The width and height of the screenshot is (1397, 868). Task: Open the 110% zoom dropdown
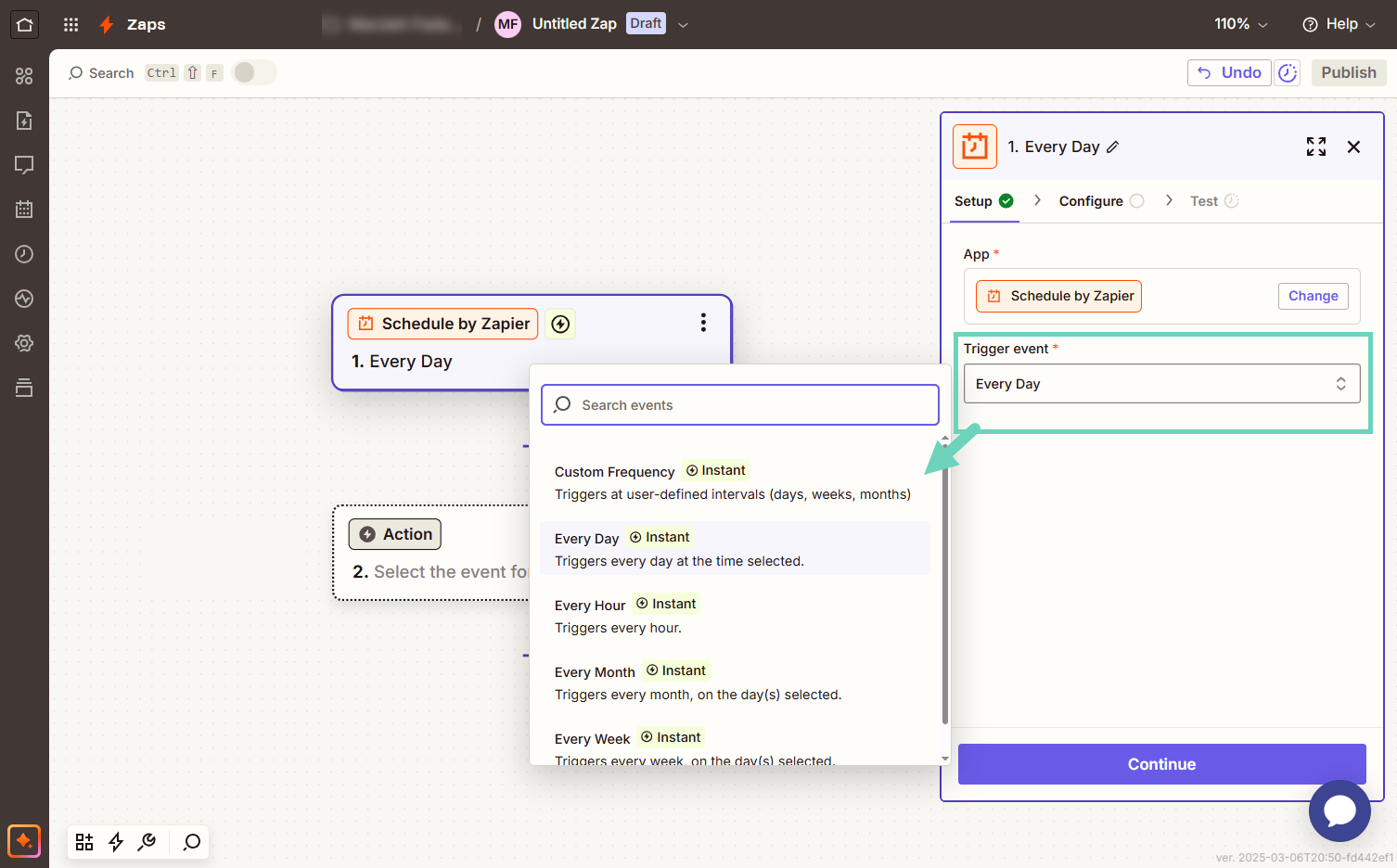pos(1241,24)
